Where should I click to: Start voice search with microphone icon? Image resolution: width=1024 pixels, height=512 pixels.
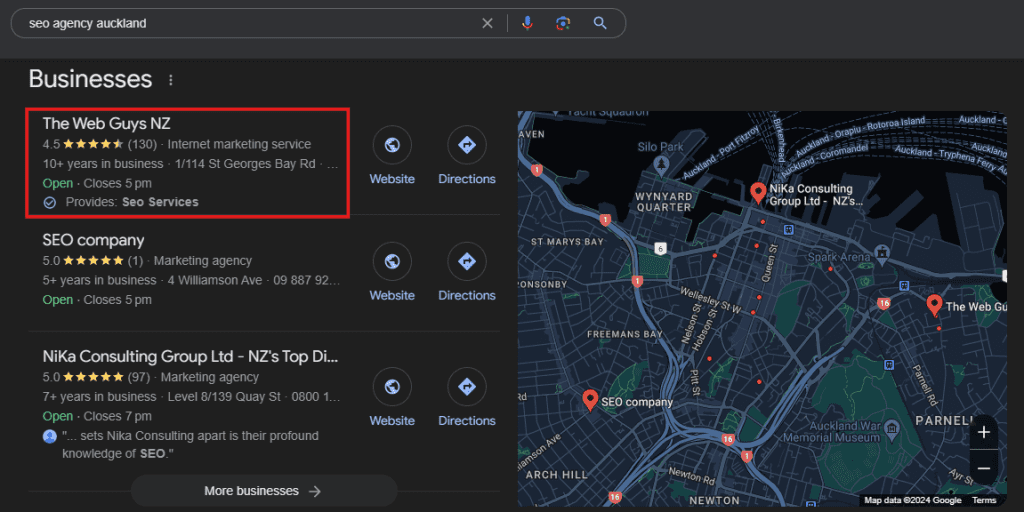527,24
